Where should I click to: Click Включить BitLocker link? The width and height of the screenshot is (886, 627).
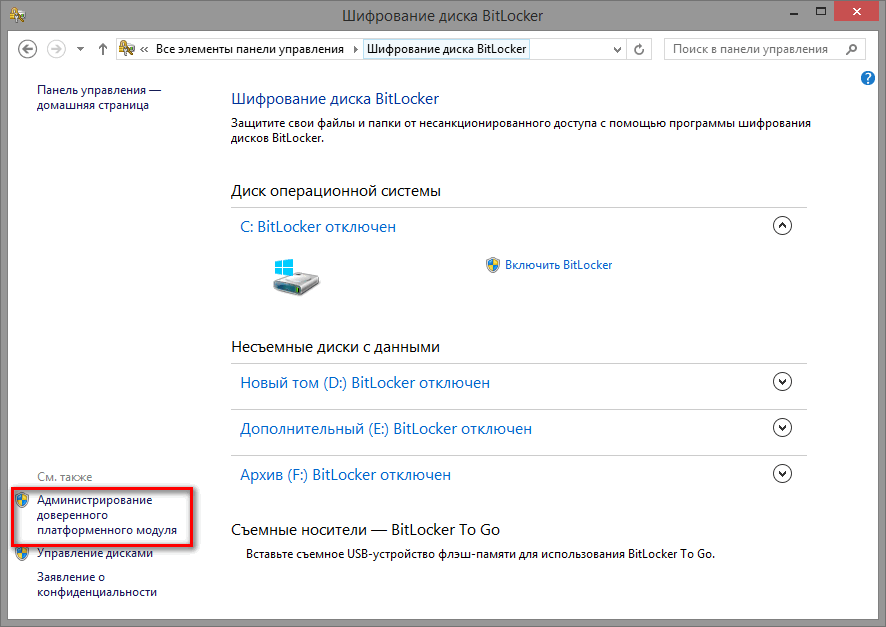(x=558, y=265)
